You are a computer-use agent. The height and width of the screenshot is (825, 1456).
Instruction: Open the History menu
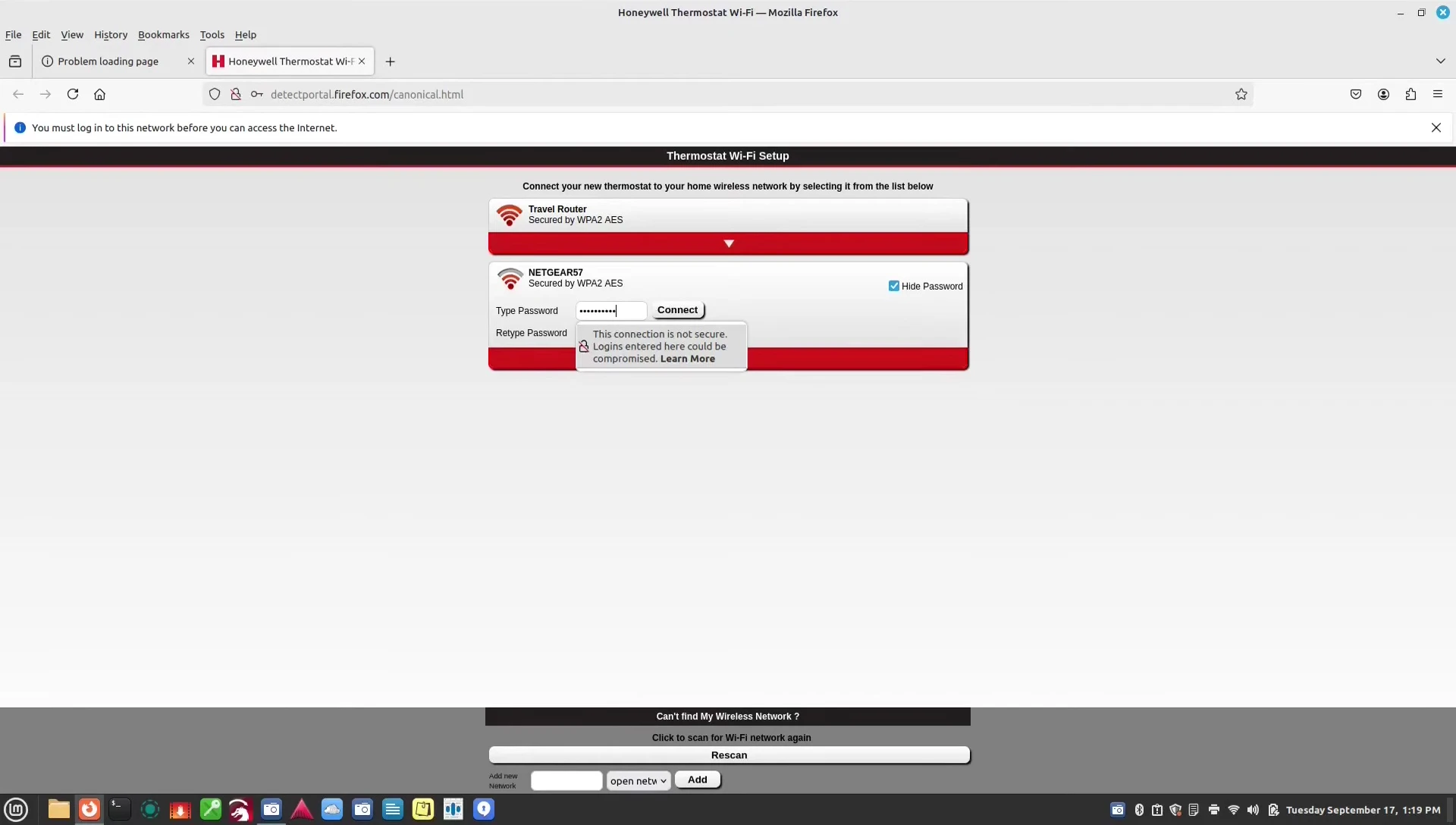point(111,35)
